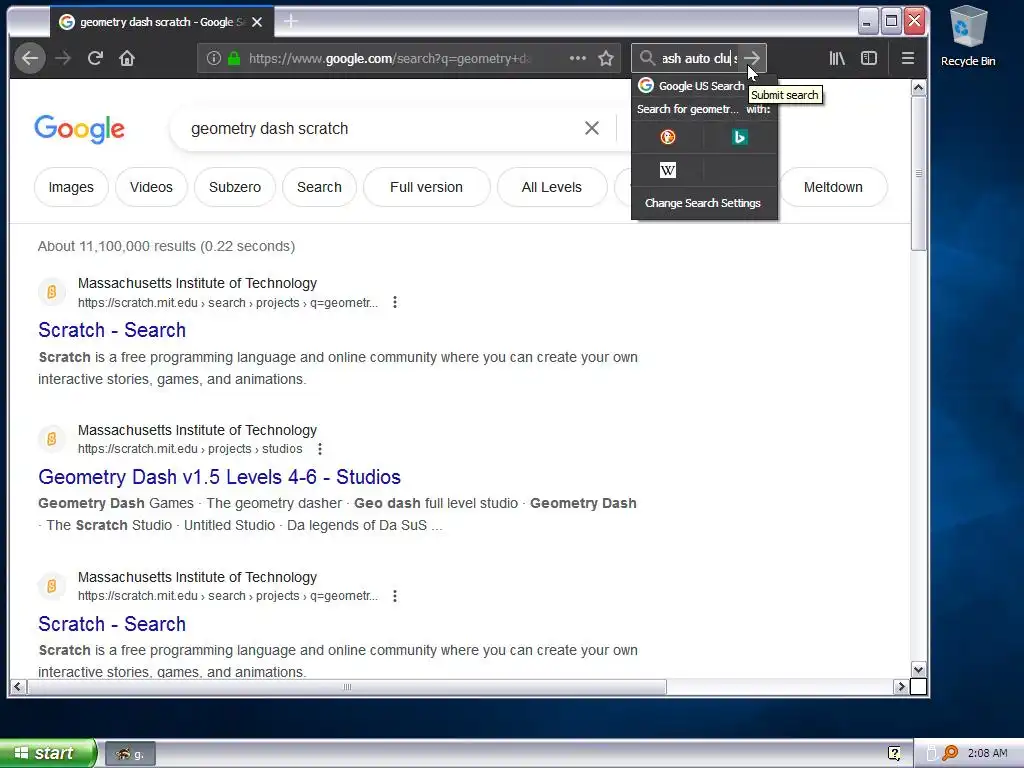Image resolution: width=1024 pixels, height=768 pixels.
Task: Click the Start button
Action: pyautogui.click(x=48, y=753)
